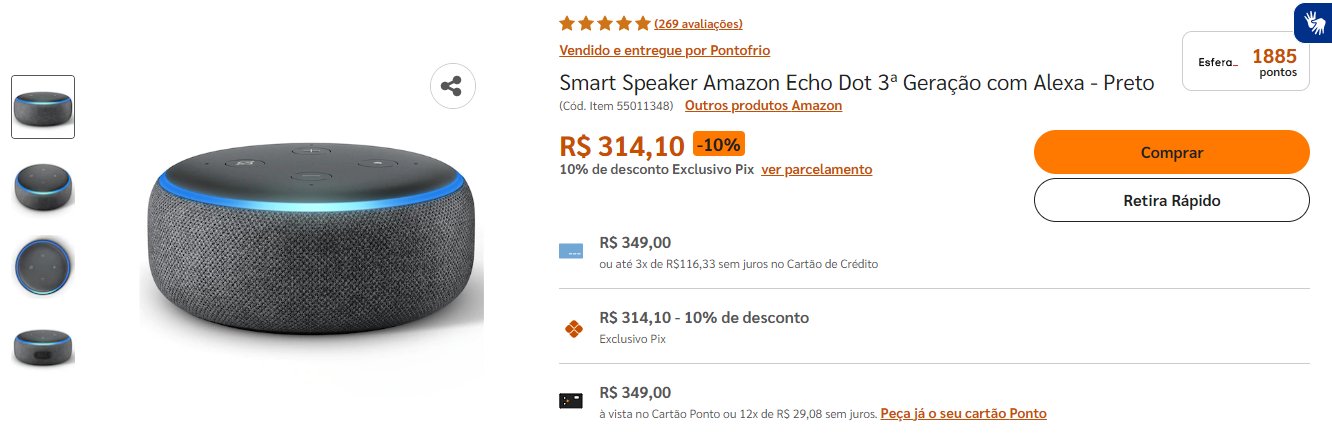Image resolution: width=1332 pixels, height=434 pixels.
Task: Open the sign language accessibility hand icon
Action: (1312, 22)
